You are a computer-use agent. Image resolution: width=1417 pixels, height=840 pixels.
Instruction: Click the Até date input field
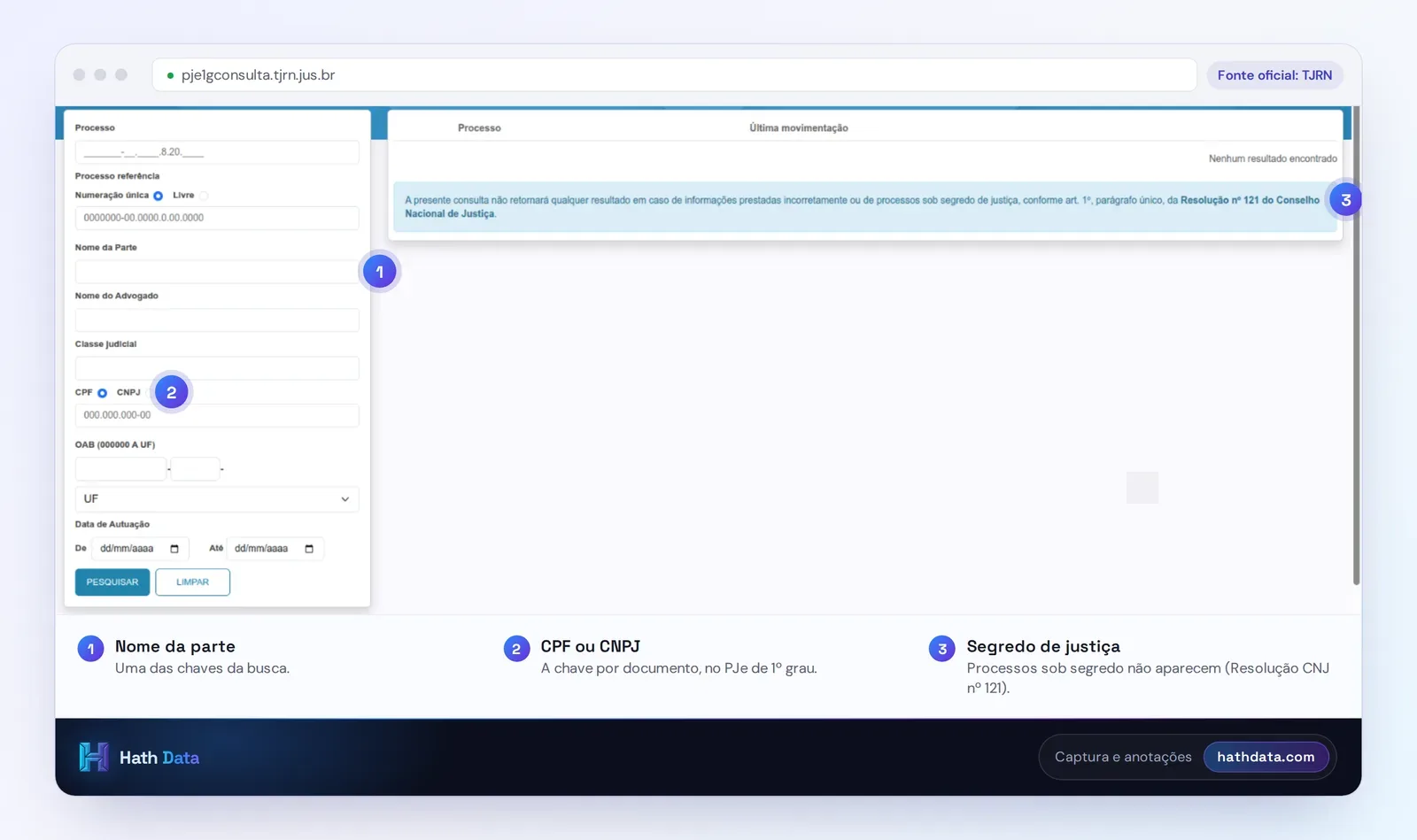coord(275,549)
